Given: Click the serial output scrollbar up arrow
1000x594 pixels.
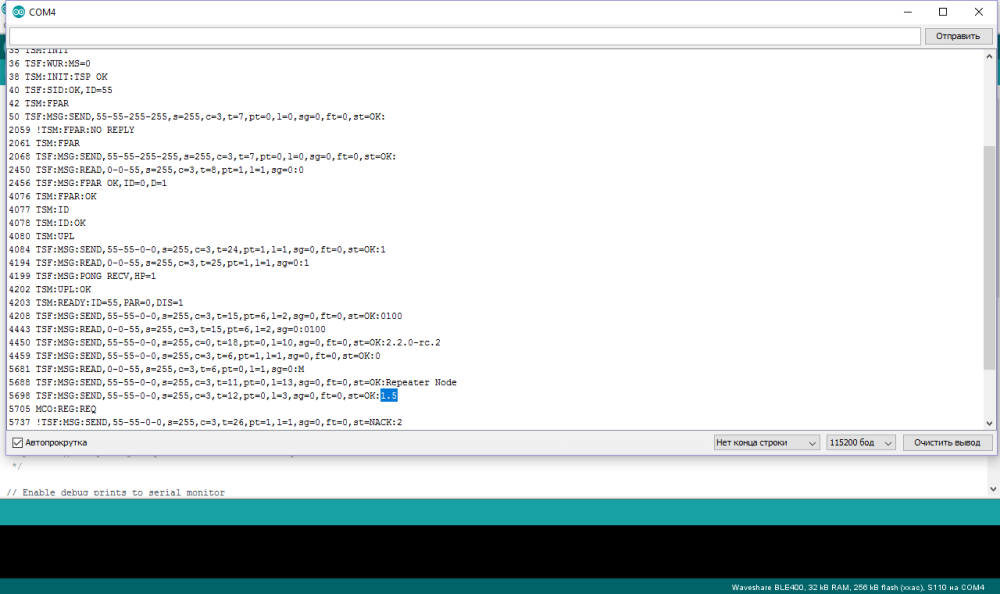Looking at the screenshot, I should pyautogui.click(x=990, y=56).
